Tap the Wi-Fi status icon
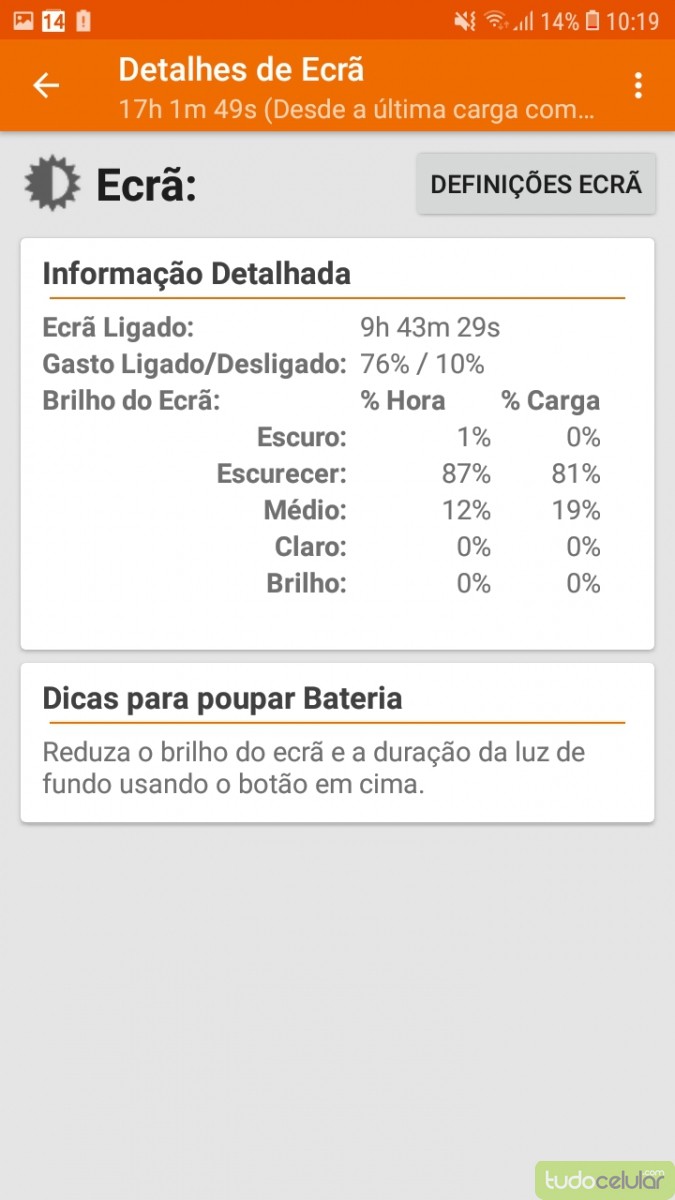This screenshot has width=675, height=1200. (494, 21)
